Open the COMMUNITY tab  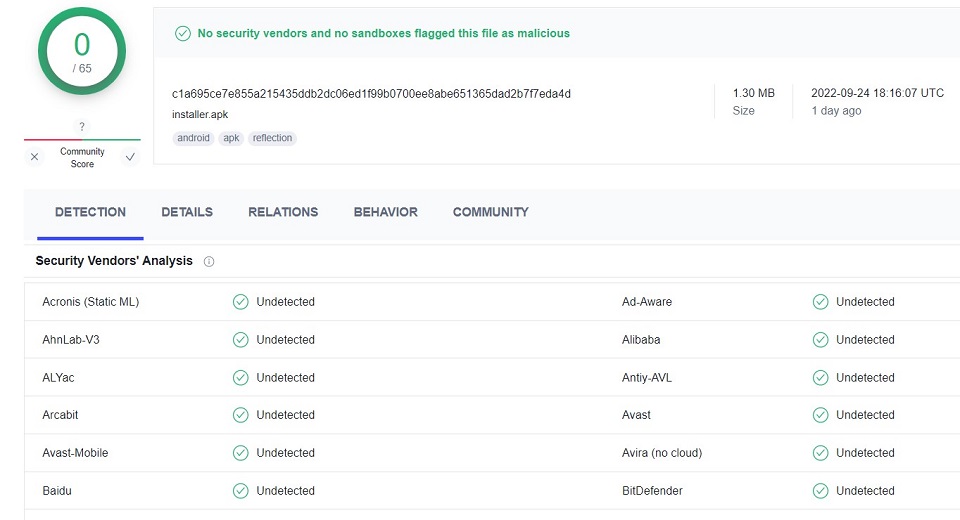point(490,212)
